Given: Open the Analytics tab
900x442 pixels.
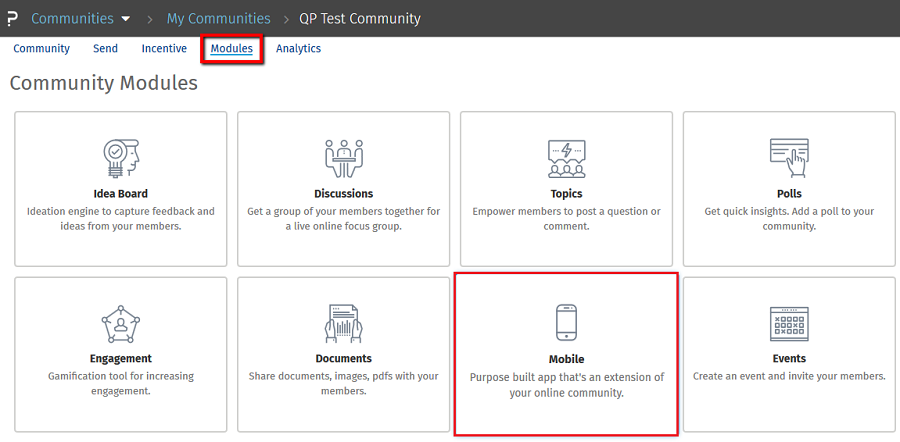Looking at the screenshot, I should point(298,48).
